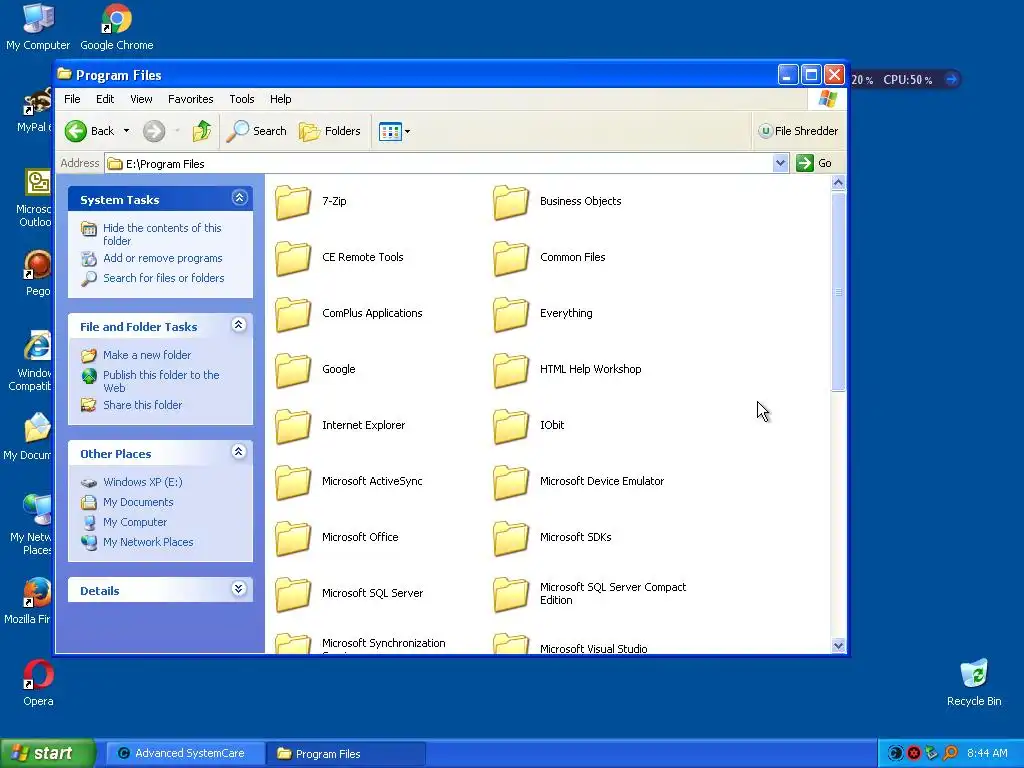Click the scroll down arrow
This screenshot has height=768, width=1024.
839,645
